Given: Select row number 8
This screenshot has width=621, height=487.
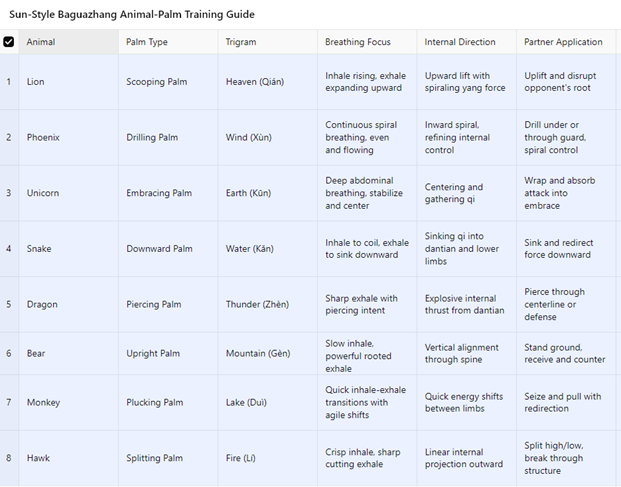Looking at the screenshot, I should pos(9,458).
